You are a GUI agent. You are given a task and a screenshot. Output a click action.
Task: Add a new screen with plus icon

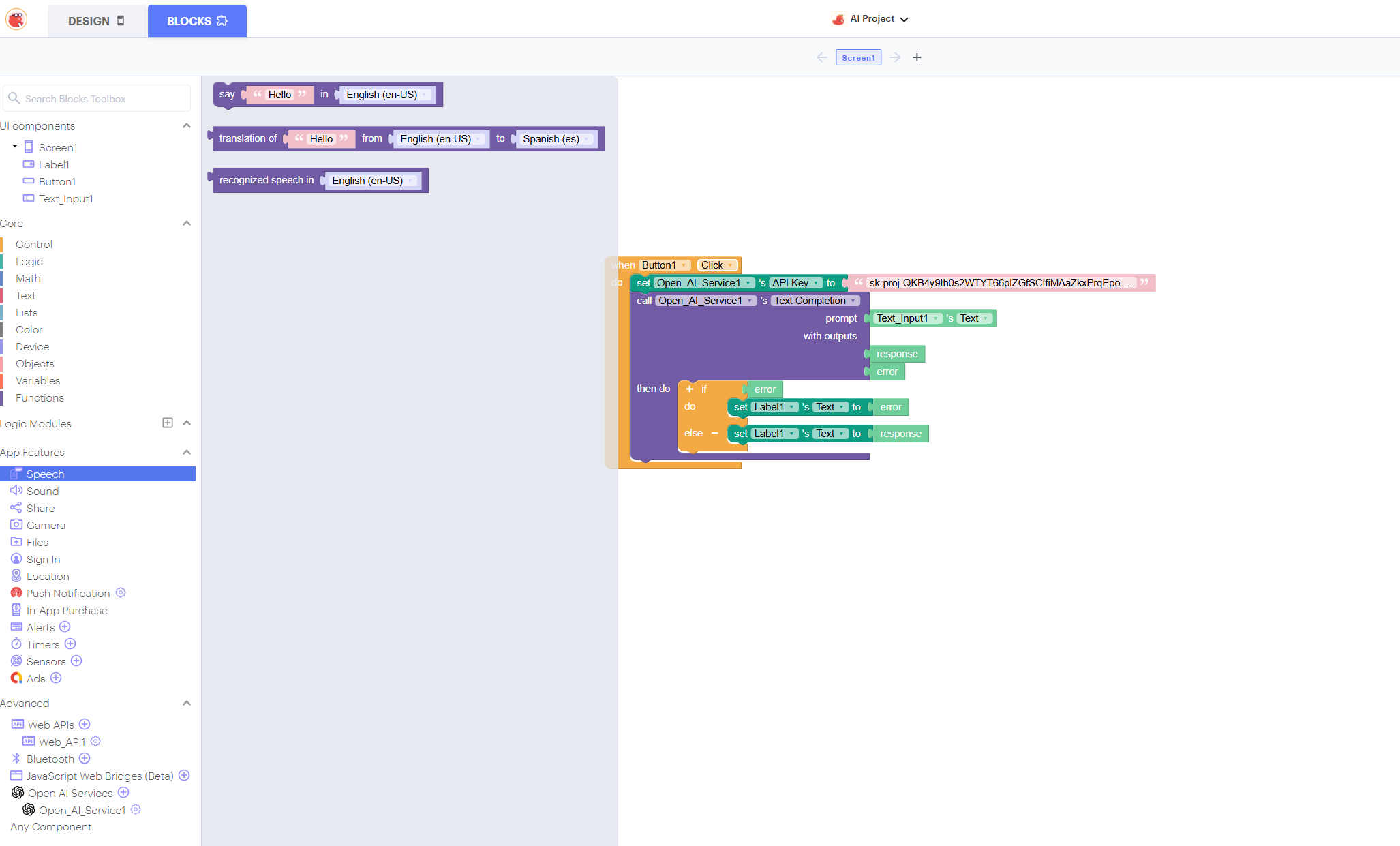click(917, 57)
